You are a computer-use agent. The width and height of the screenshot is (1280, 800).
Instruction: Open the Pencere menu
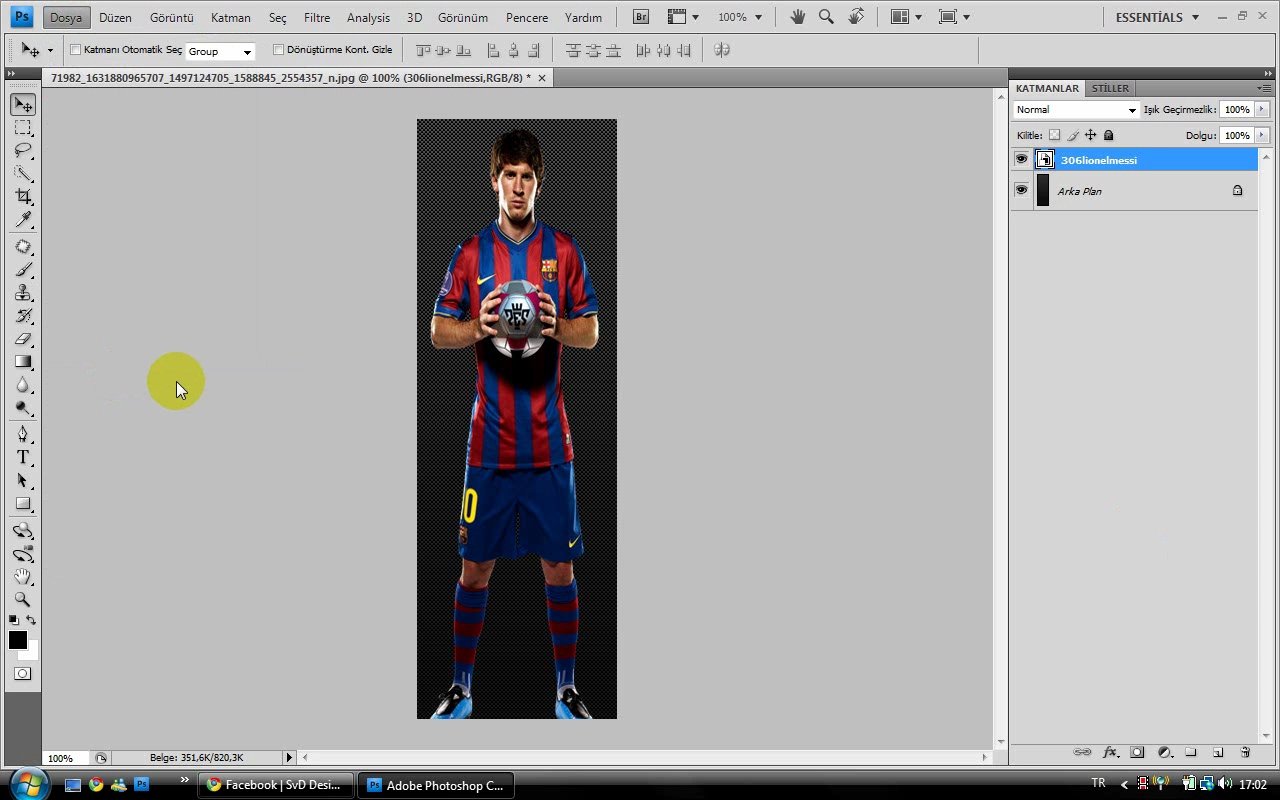pos(527,18)
